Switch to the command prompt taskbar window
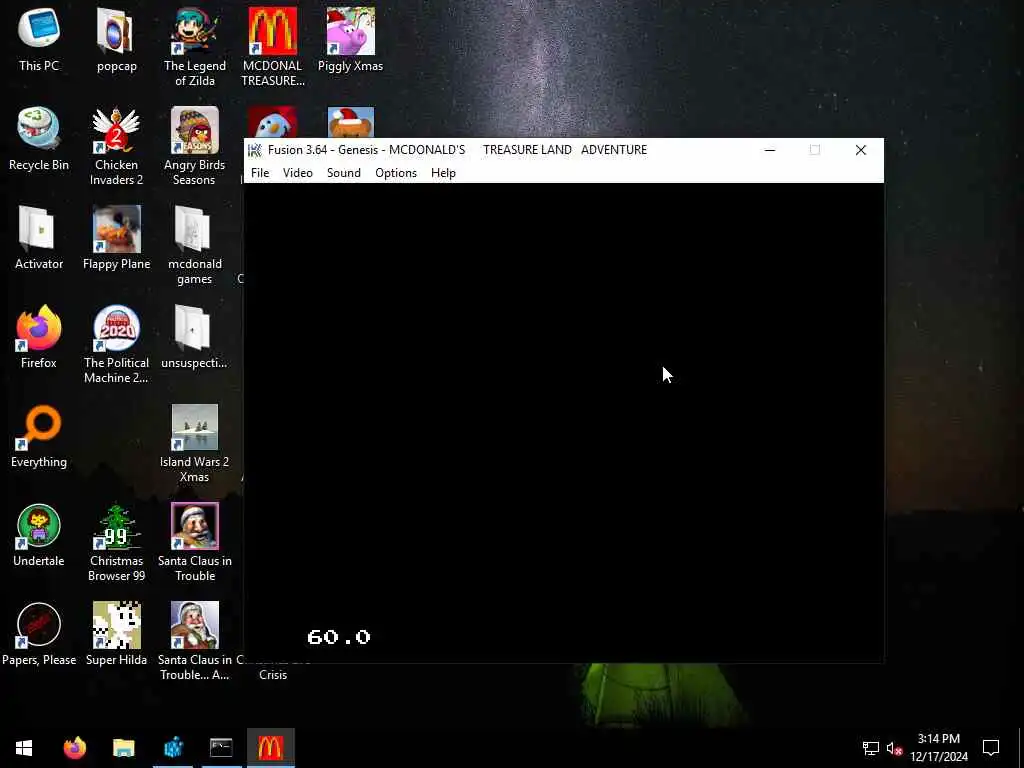 coord(221,747)
